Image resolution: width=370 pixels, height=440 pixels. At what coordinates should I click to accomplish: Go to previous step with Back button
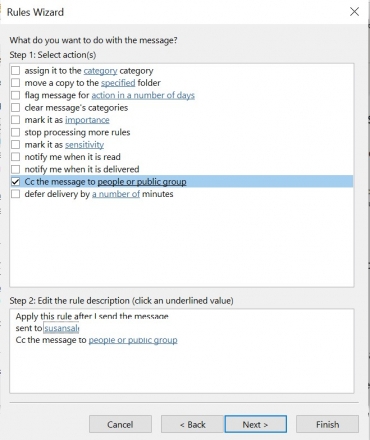click(x=192, y=424)
